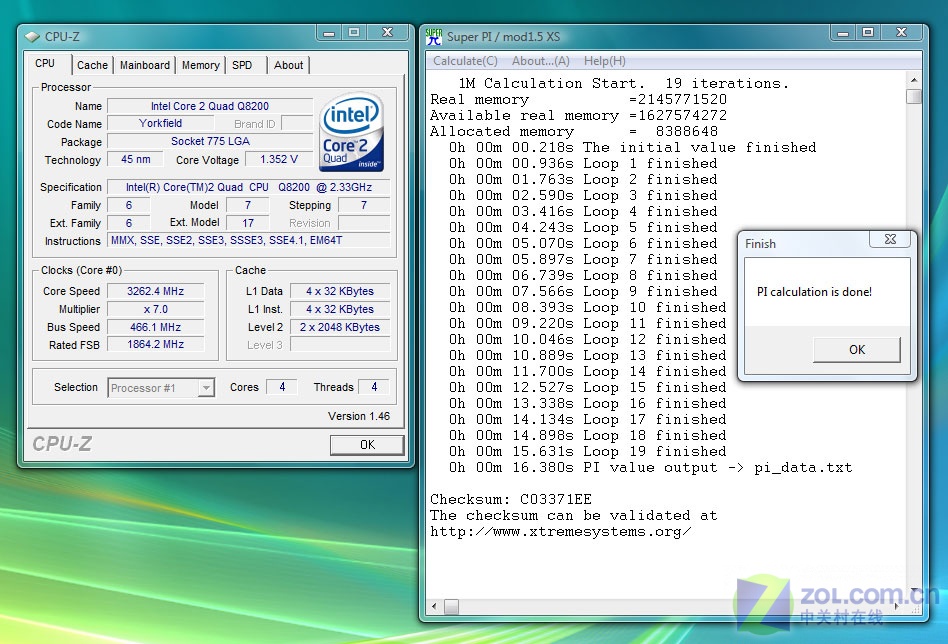This screenshot has height=644, width=948.
Task: Click the http://www.xtremesystems.org/ text
Action: click(x=561, y=532)
